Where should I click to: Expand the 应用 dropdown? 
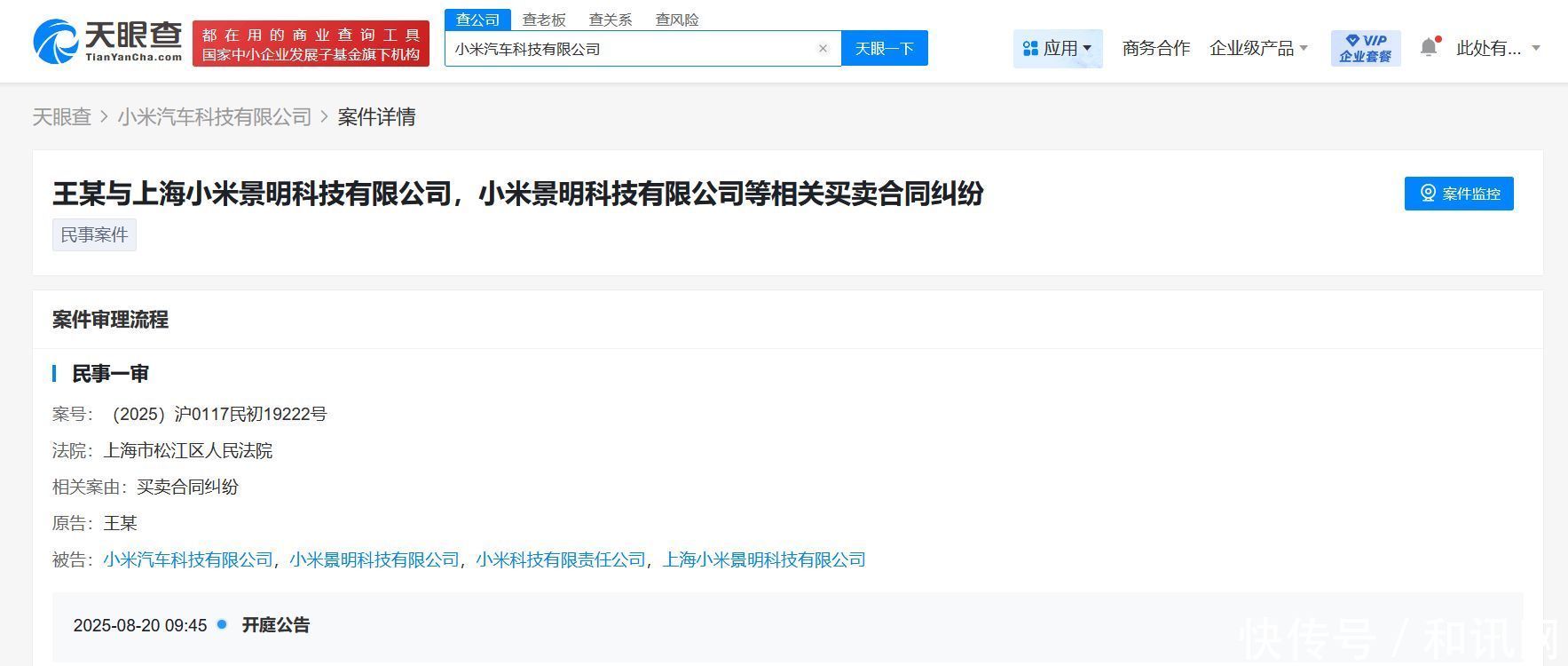[1058, 48]
